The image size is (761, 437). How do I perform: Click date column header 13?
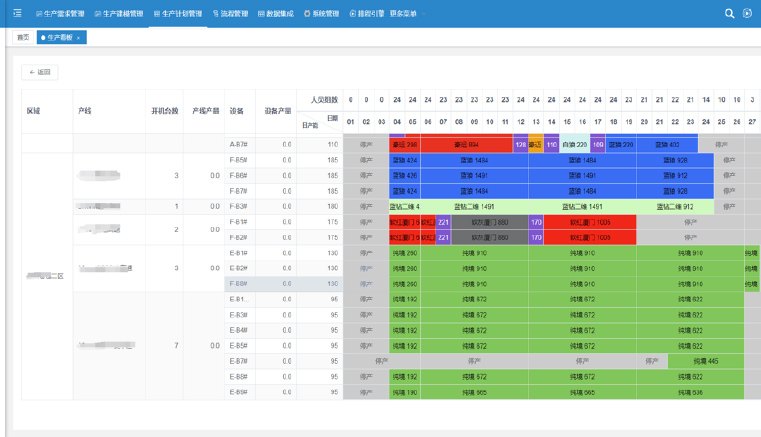click(x=536, y=122)
